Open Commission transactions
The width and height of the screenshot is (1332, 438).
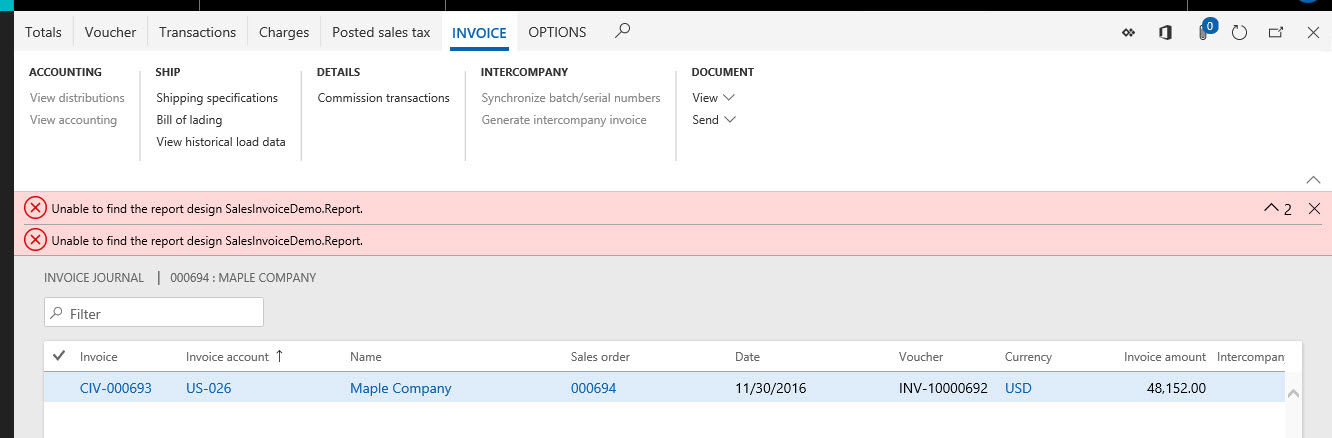(384, 98)
